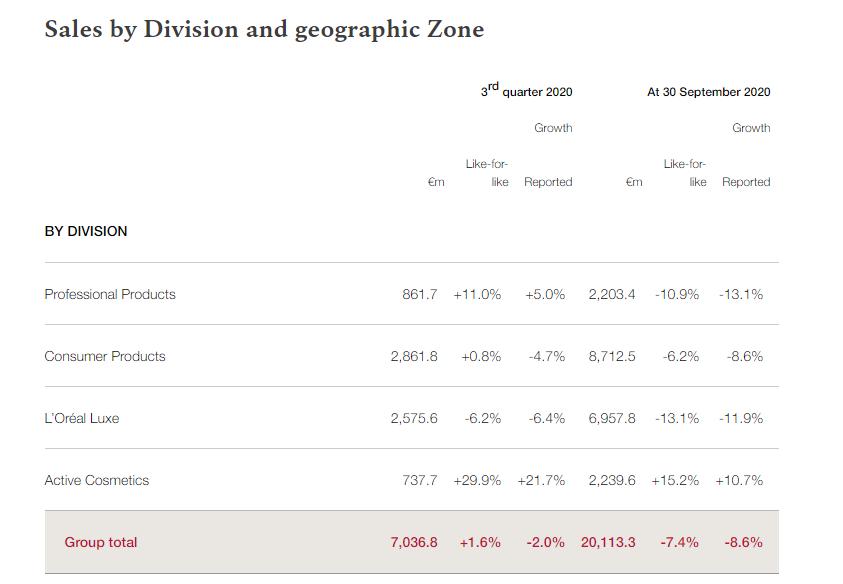Click the 861.7 Professional Products sales value
843x584 pixels.
coord(420,294)
